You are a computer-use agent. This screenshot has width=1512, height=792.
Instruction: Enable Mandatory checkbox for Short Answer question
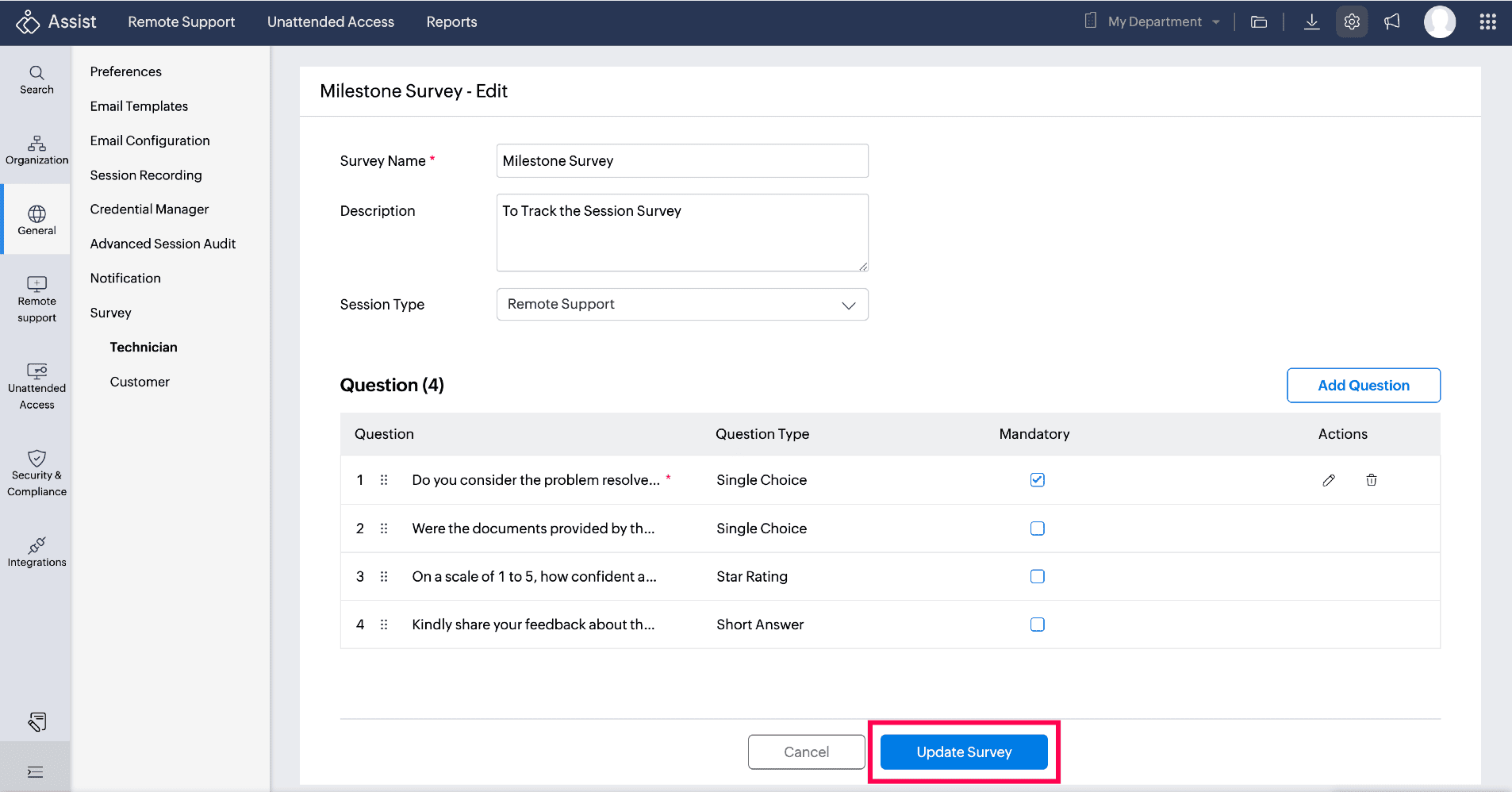[1037, 625]
